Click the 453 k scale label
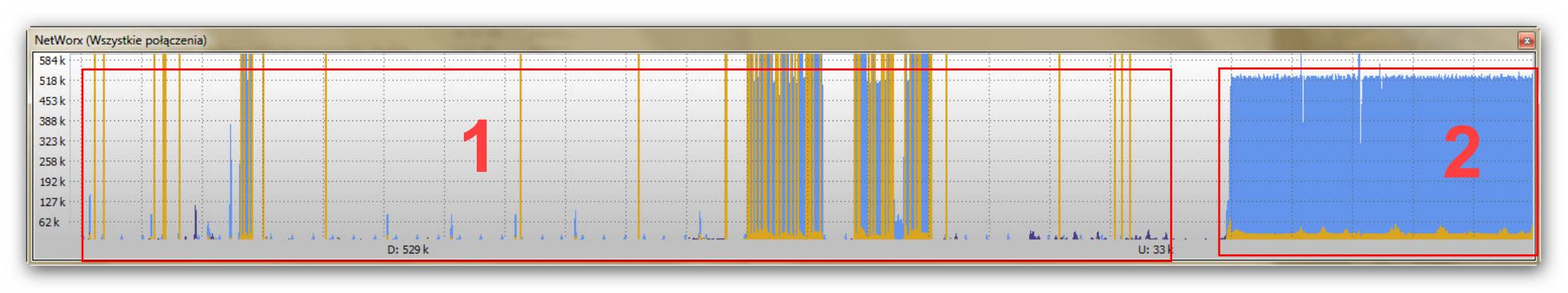Screen dimensions: 1568x293 click(x=52, y=101)
